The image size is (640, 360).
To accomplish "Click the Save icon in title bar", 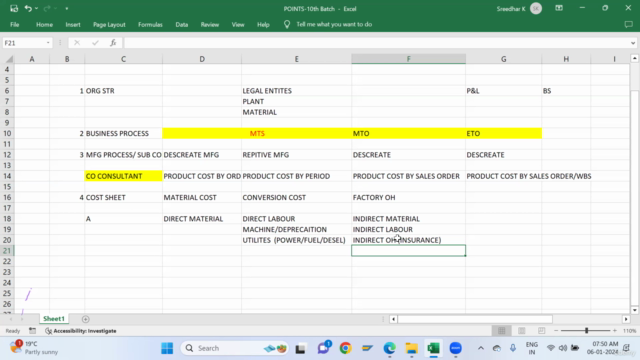I will click(x=14, y=8).
